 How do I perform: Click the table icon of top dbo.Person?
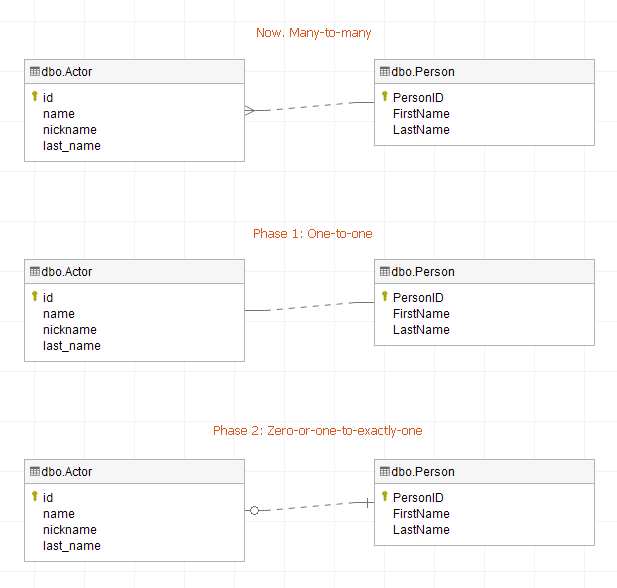tap(385, 72)
